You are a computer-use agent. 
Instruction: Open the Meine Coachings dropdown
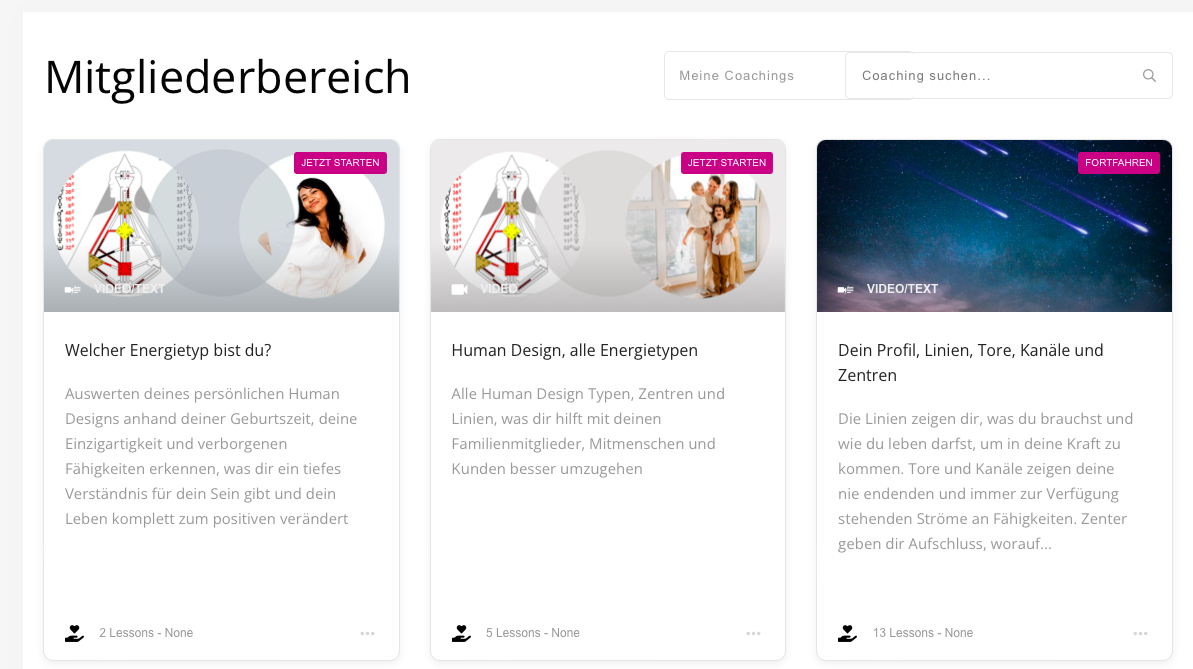pos(755,75)
